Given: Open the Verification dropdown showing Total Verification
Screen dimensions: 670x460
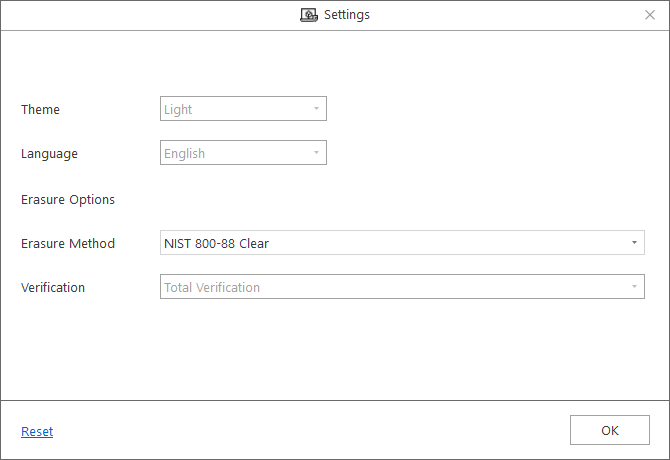Looking at the screenshot, I should (x=402, y=287).
